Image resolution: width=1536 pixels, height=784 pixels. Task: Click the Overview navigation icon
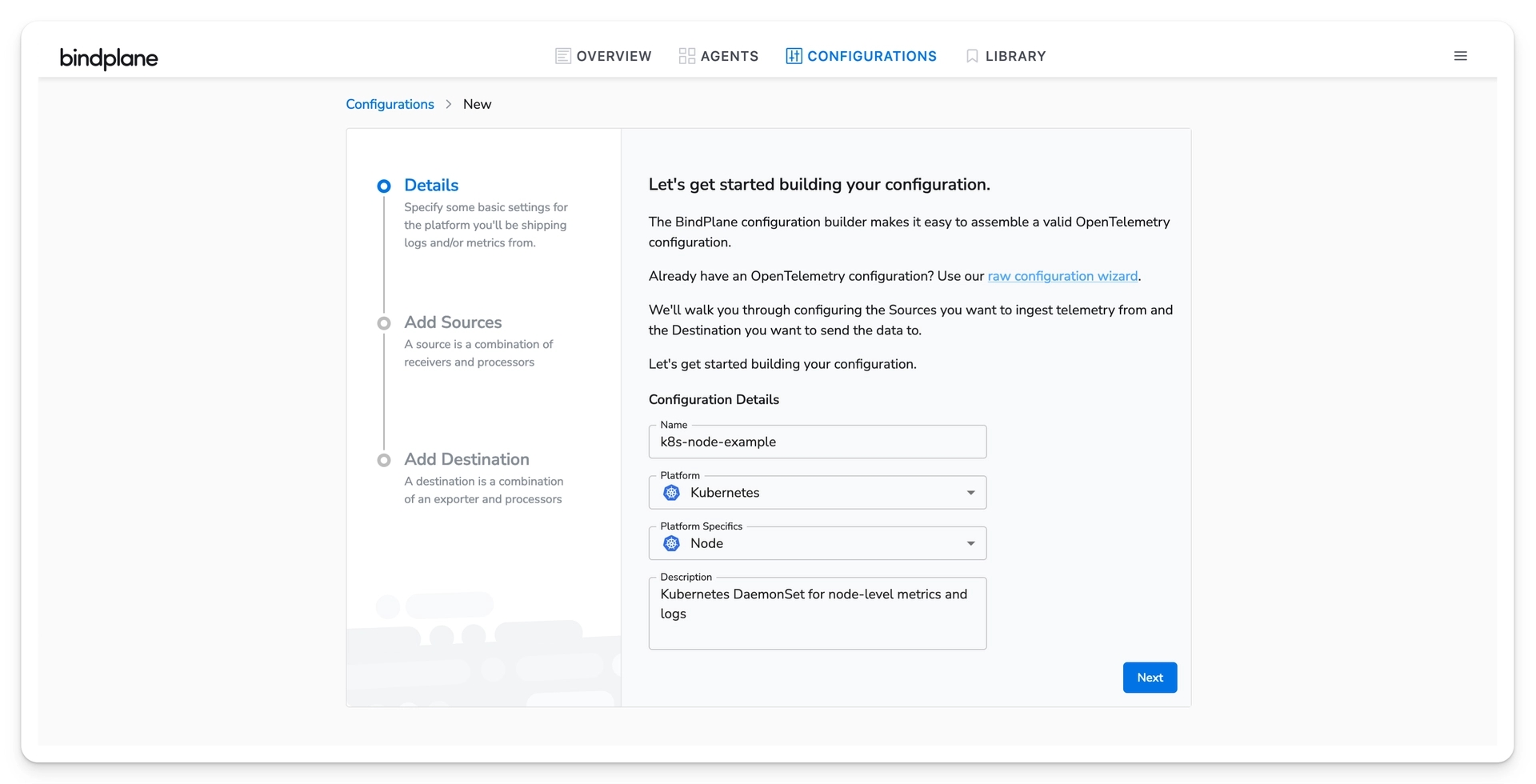tap(562, 55)
